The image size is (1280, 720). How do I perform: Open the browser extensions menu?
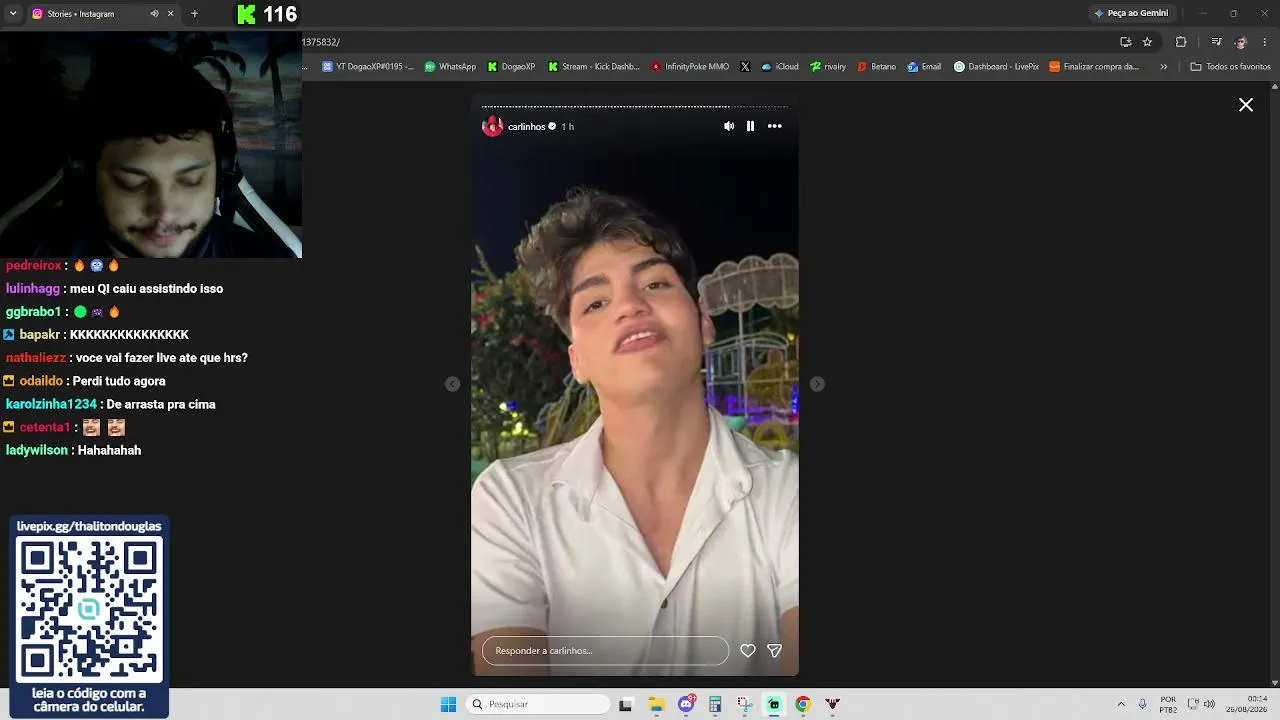[x=1181, y=42]
